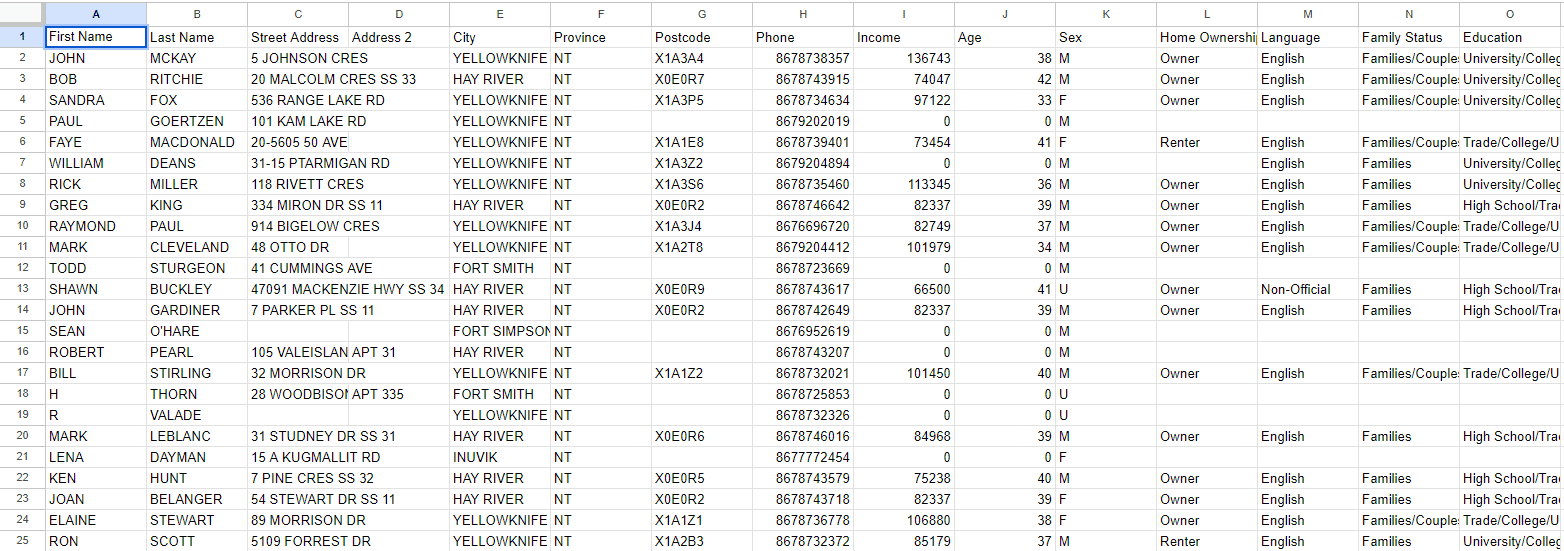
Task: Select the column K header
Action: [x=1105, y=14]
